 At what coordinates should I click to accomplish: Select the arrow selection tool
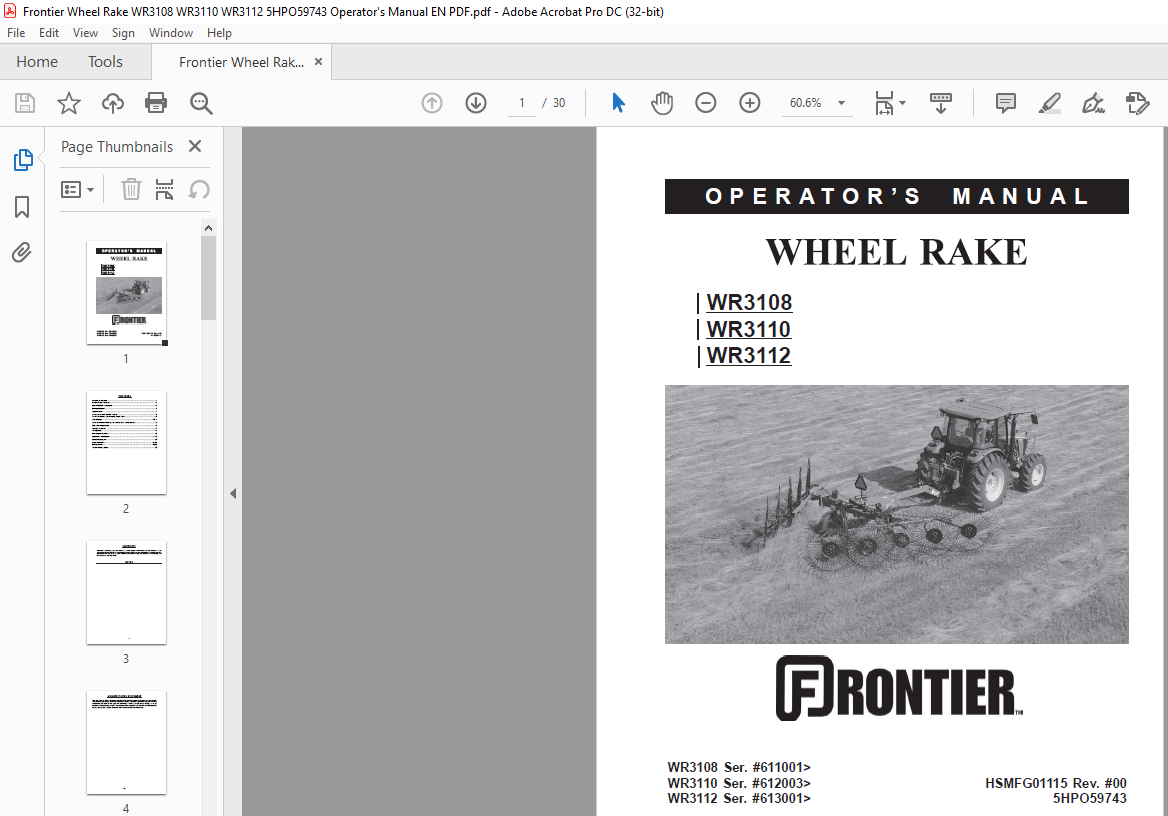pos(618,103)
